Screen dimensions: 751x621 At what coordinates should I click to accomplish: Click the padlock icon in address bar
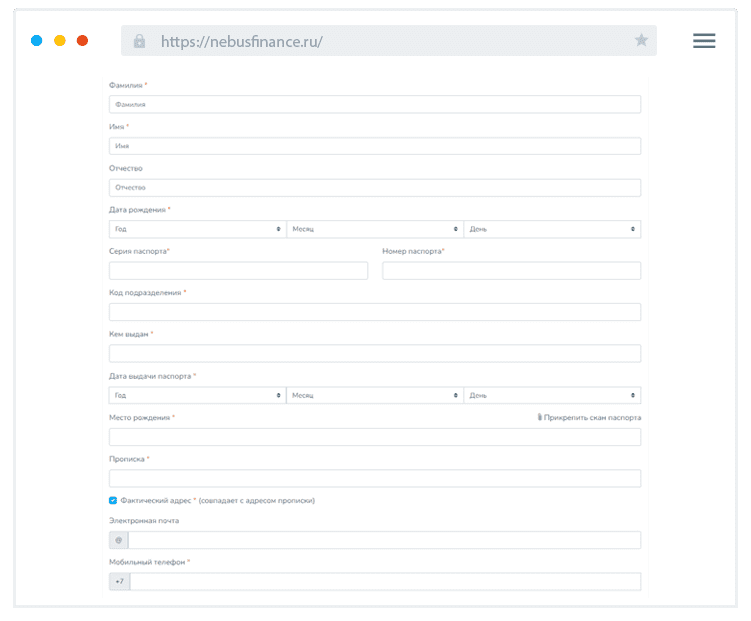(x=139, y=41)
